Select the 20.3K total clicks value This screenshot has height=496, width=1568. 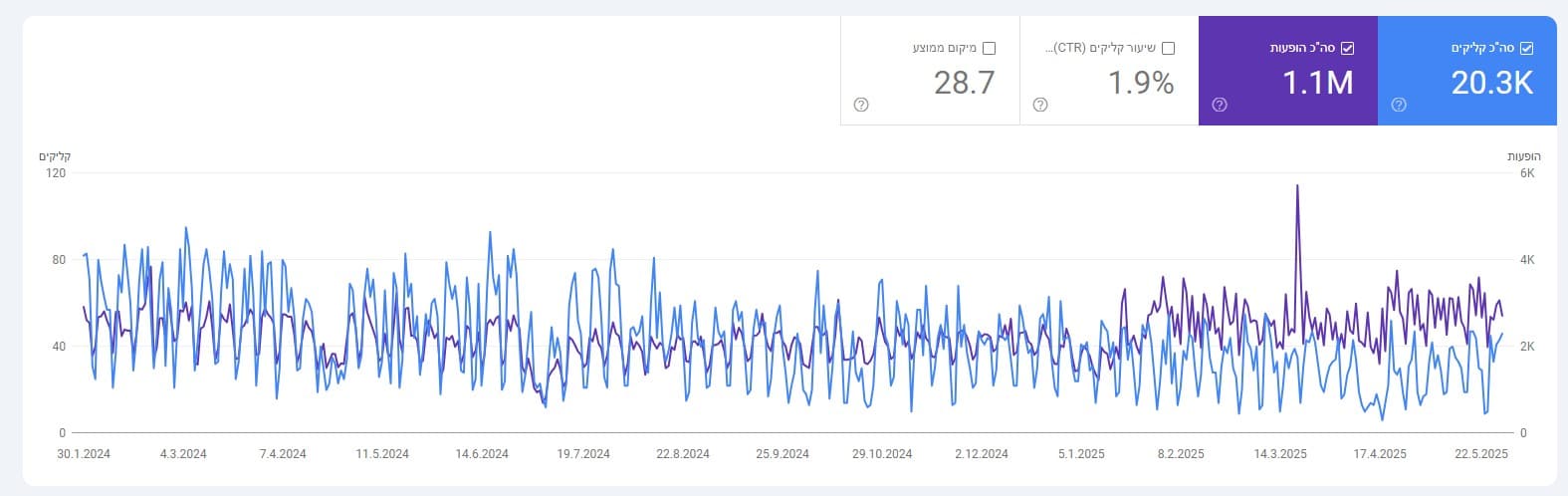pyautogui.click(x=1491, y=83)
